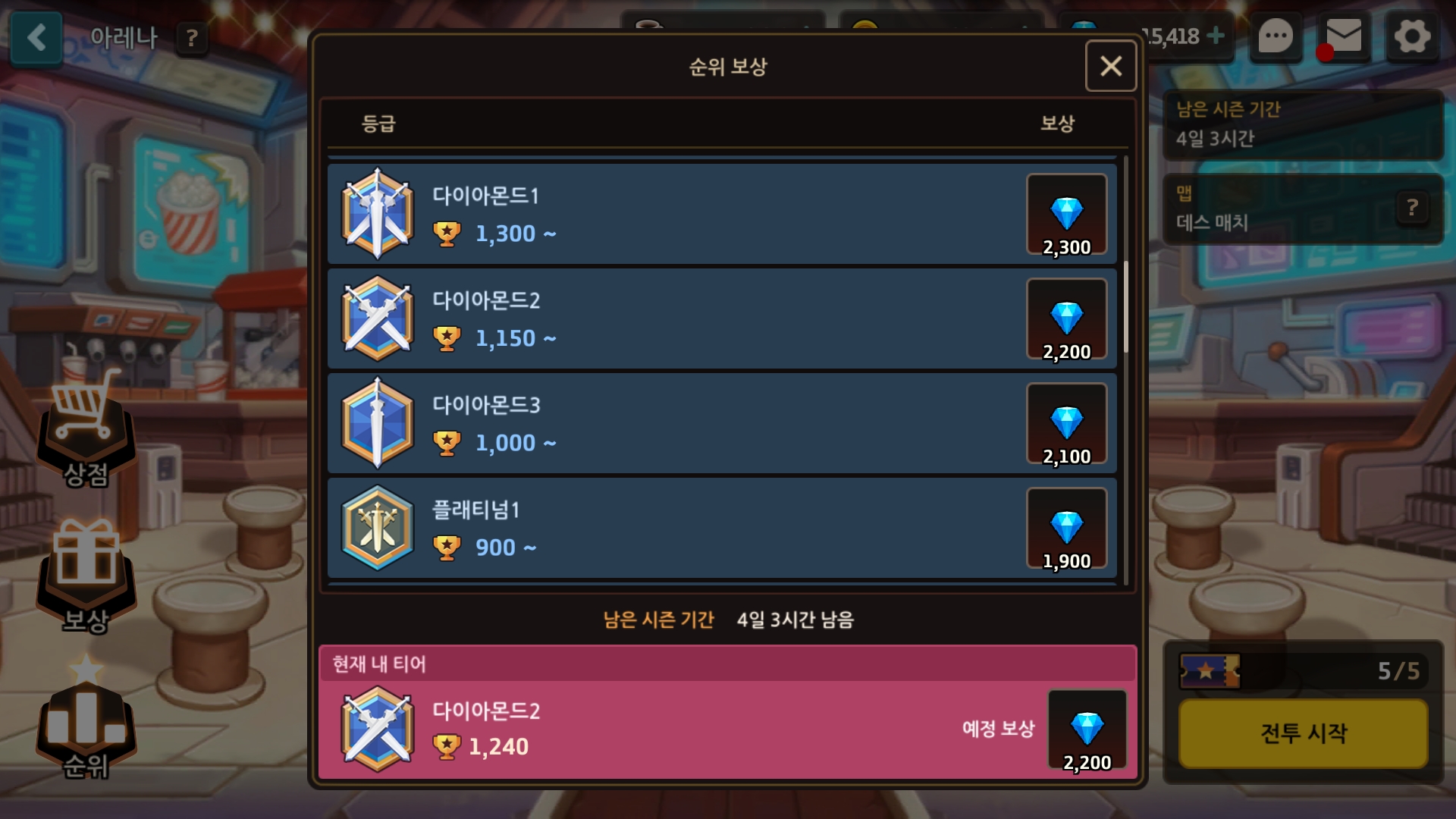Add gems with the plus icon
This screenshot has height=819, width=1456.
1216,36
